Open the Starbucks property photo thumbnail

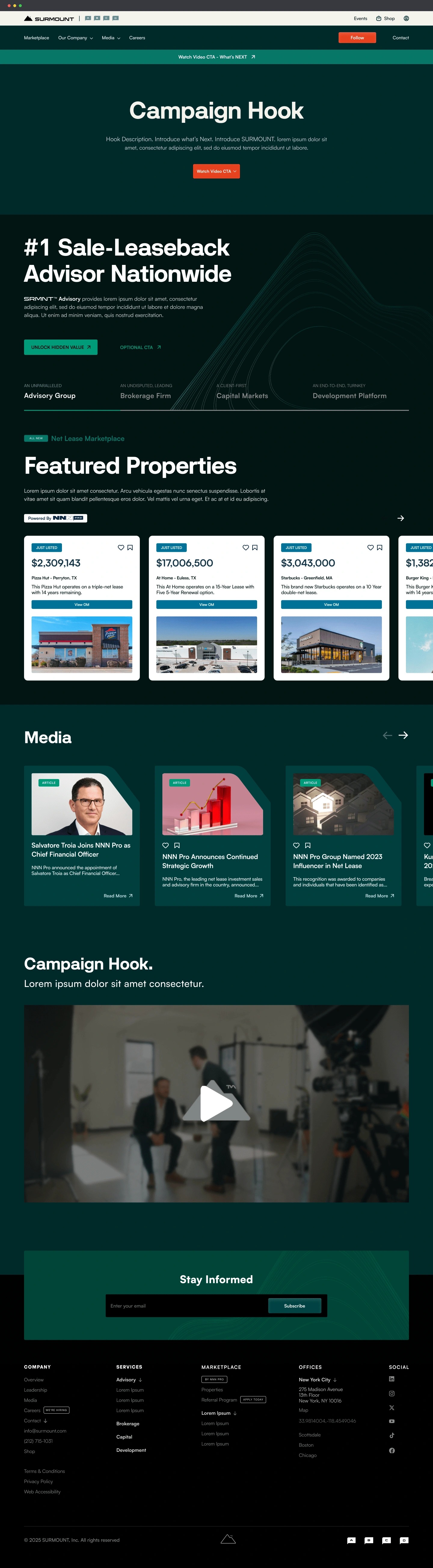tap(331, 644)
